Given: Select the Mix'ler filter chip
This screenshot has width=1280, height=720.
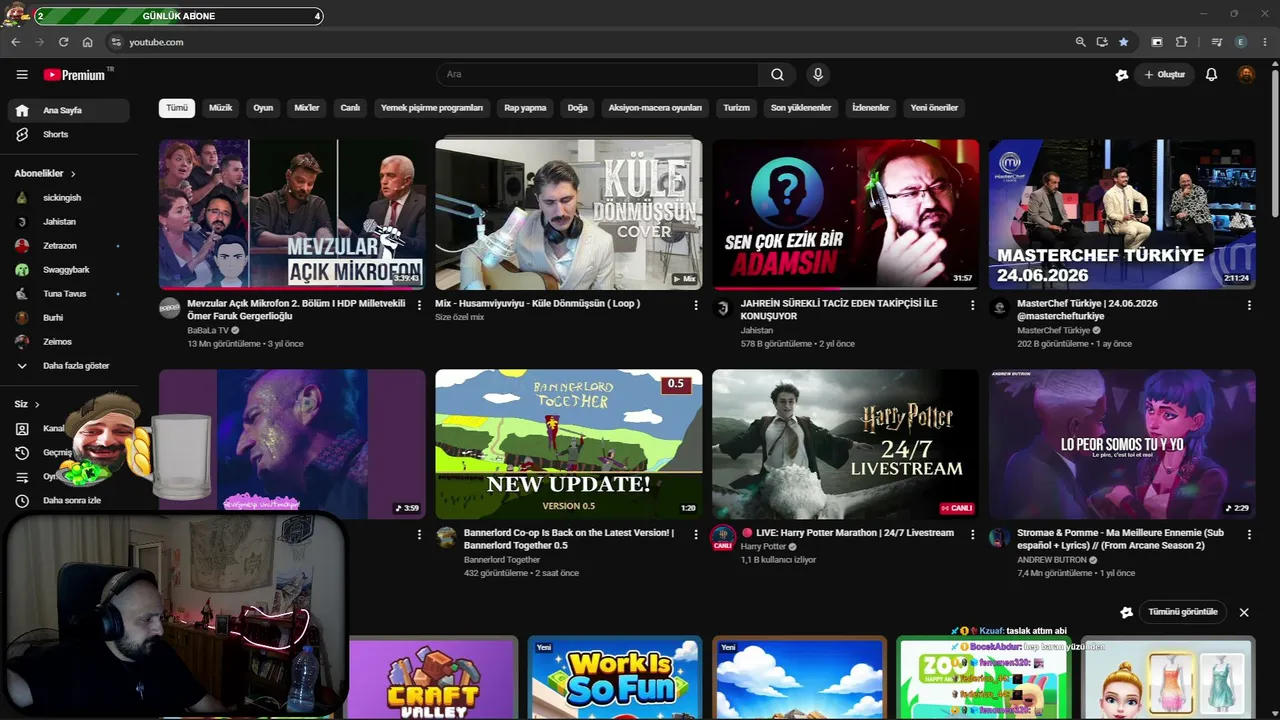Looking at the screenshot, I should [307, 108].
